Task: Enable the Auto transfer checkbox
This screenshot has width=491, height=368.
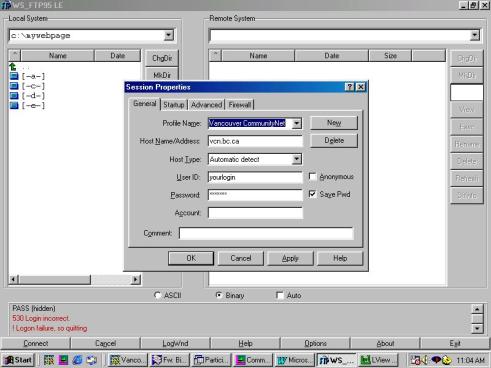Action: click(280, 295)
